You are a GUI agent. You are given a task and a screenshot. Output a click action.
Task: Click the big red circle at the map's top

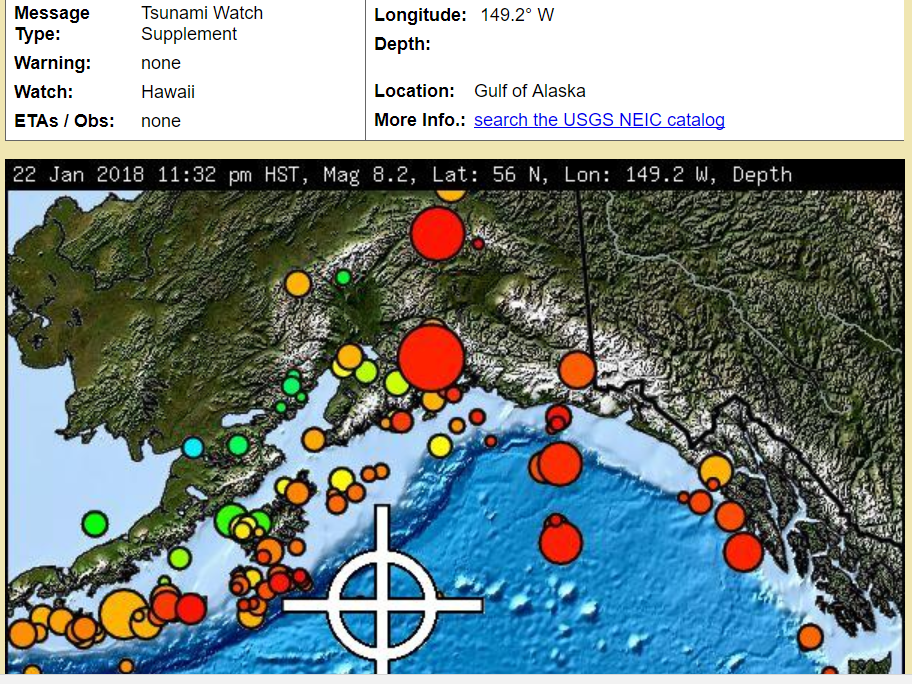(x=437, y=232)
